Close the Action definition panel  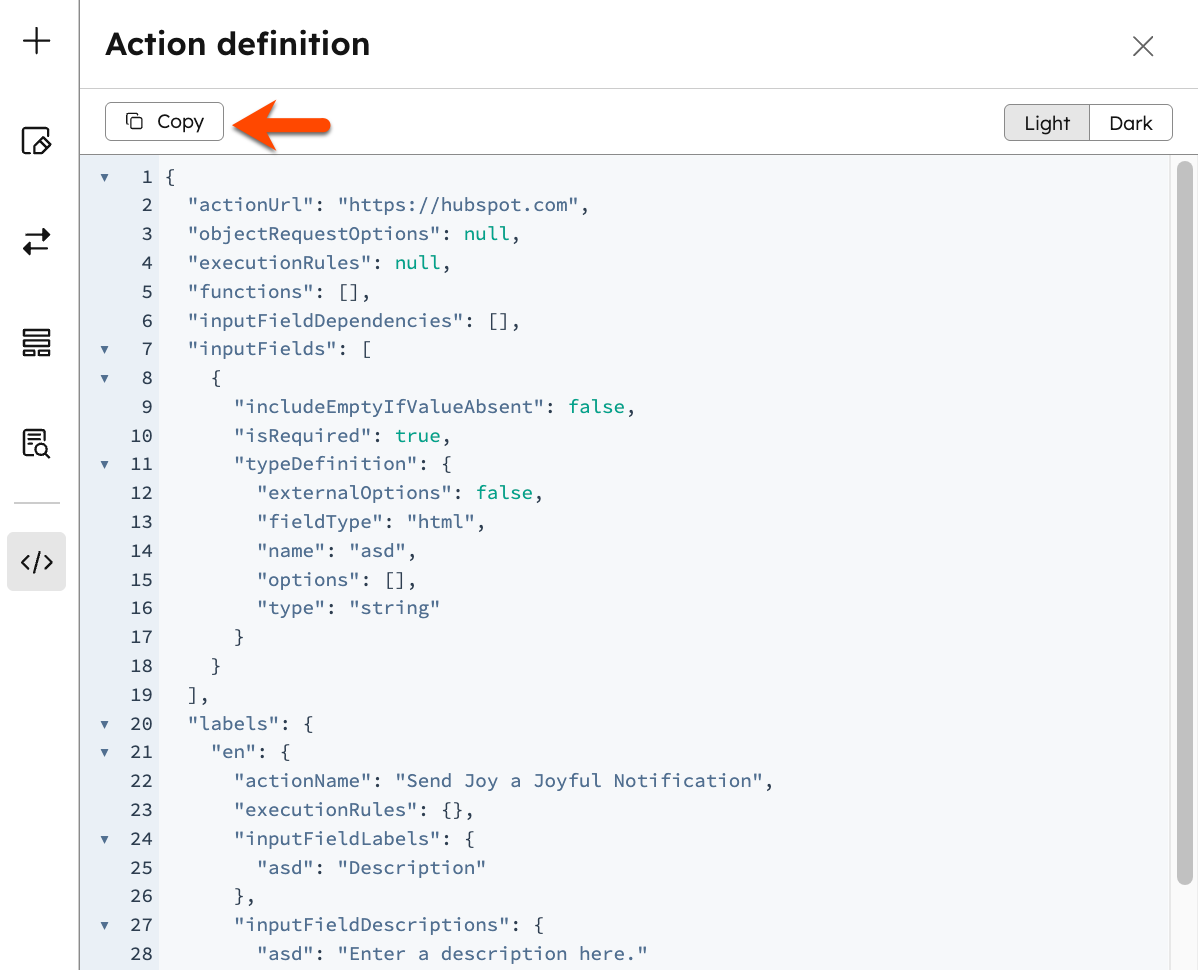tap(1143, 46)
